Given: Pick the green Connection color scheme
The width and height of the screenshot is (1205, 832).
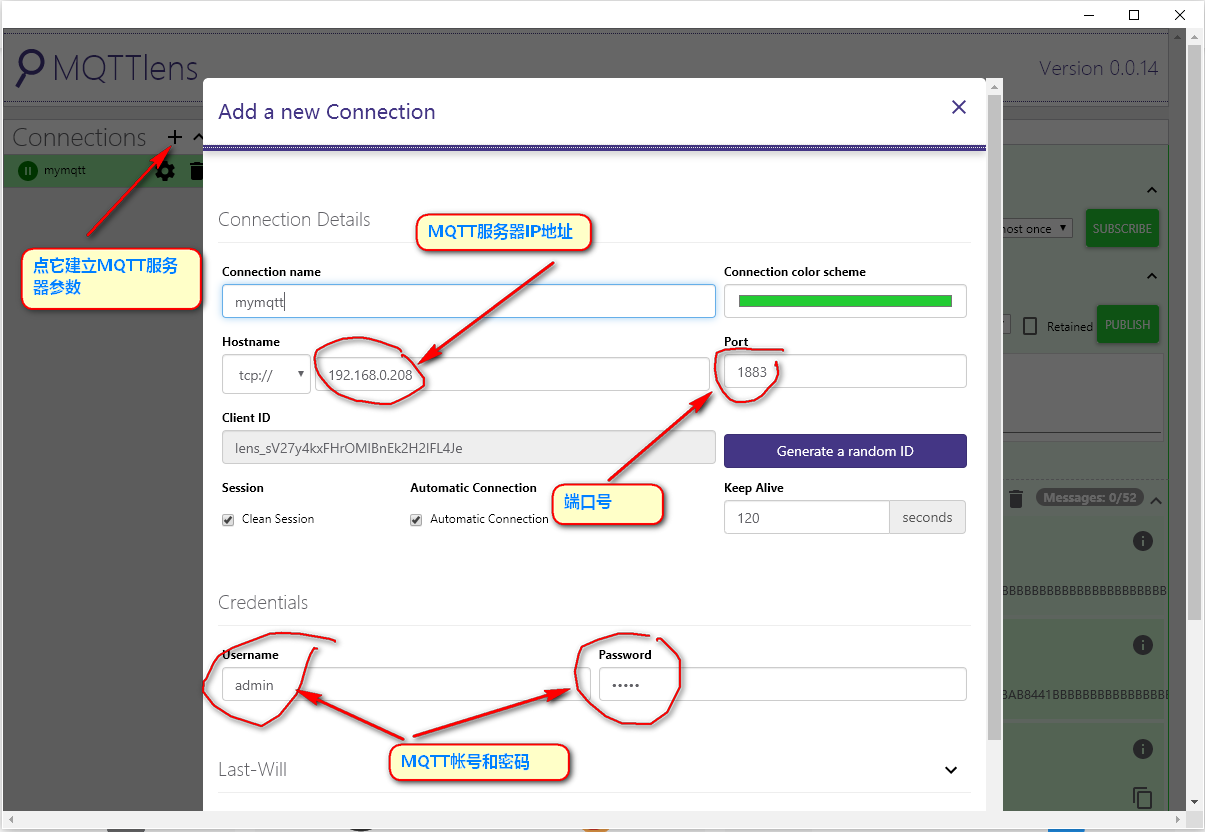Looking at the screenshot, I should coord(845,301).
